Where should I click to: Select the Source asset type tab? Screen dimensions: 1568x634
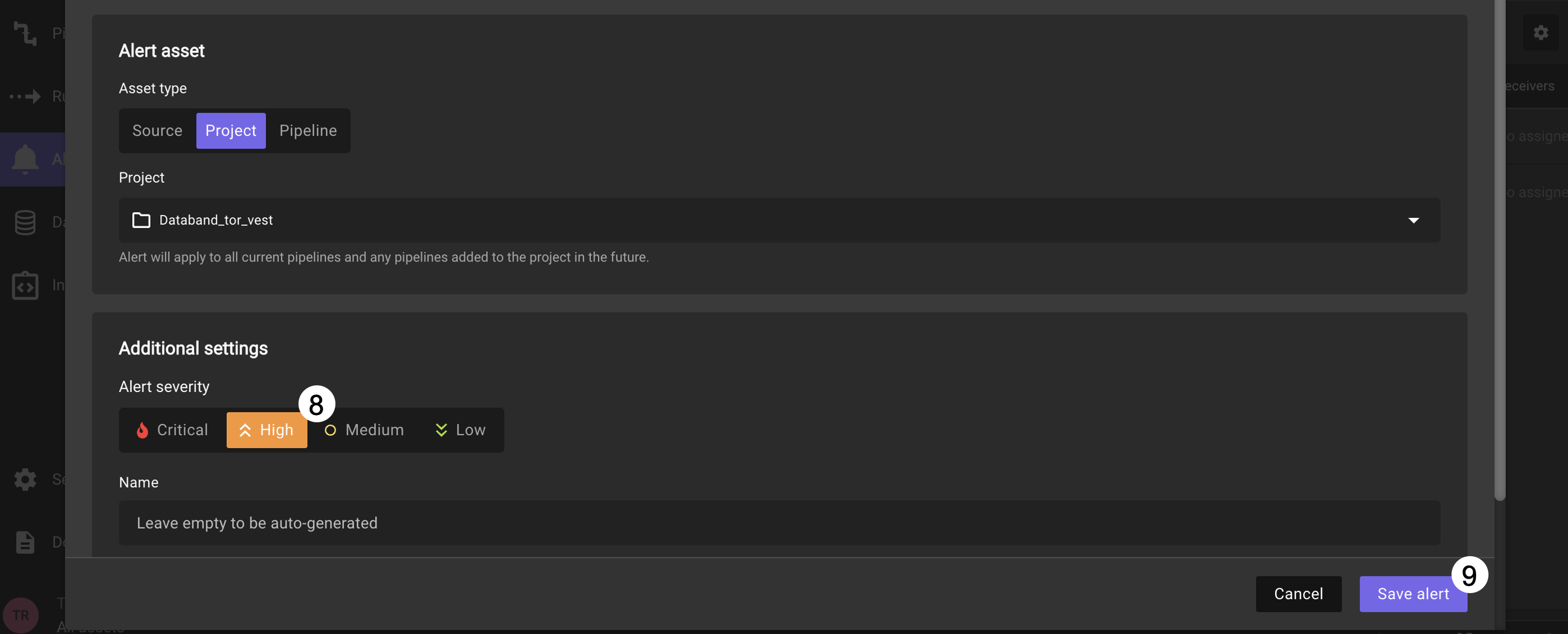click(156, 130)
